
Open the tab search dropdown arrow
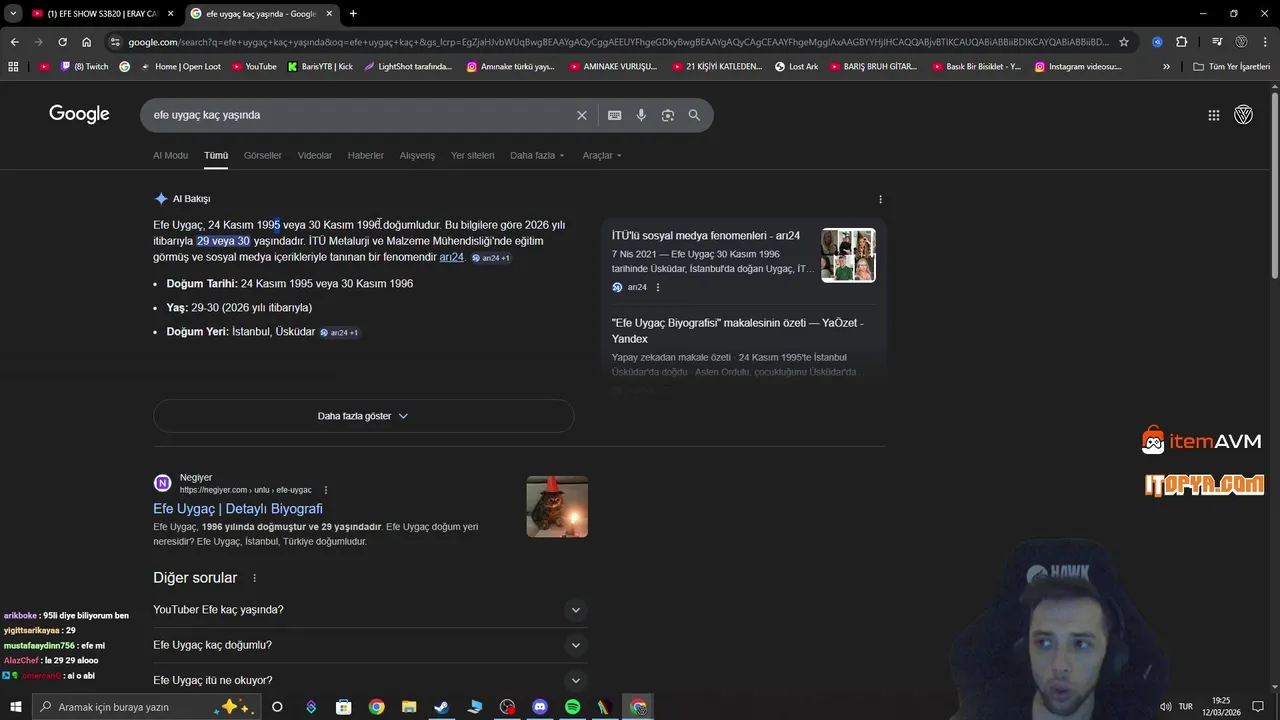coord(13,13)
